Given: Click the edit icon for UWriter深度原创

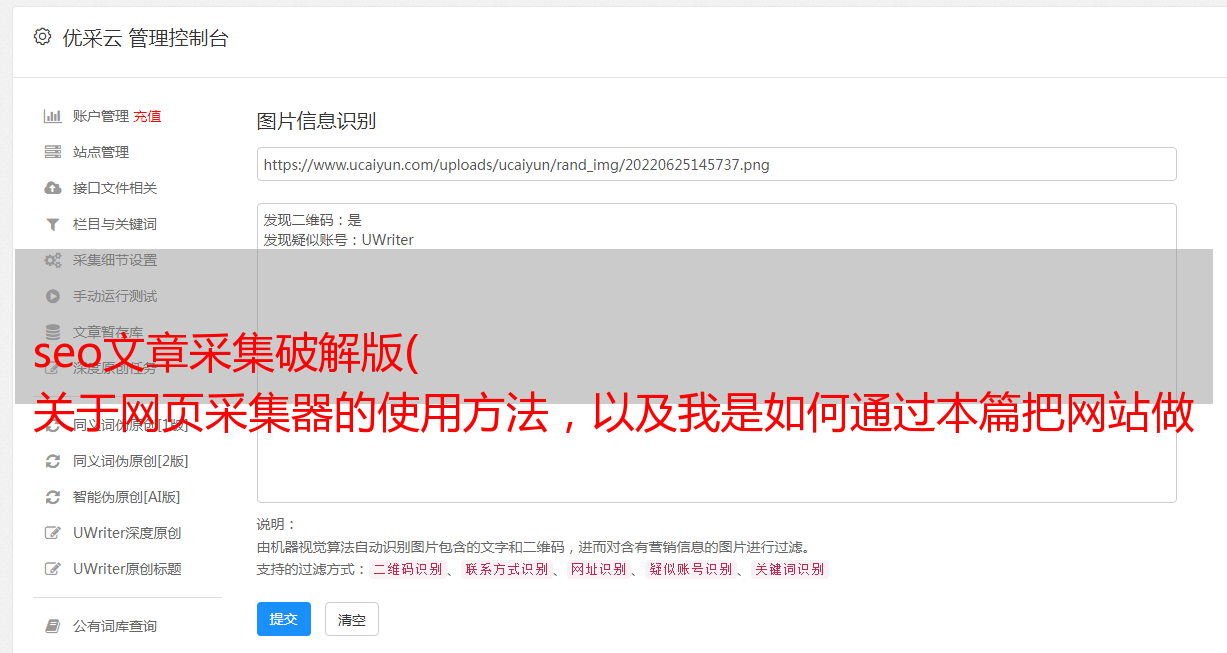Looking at the screenshot, I should click(53, 533).
